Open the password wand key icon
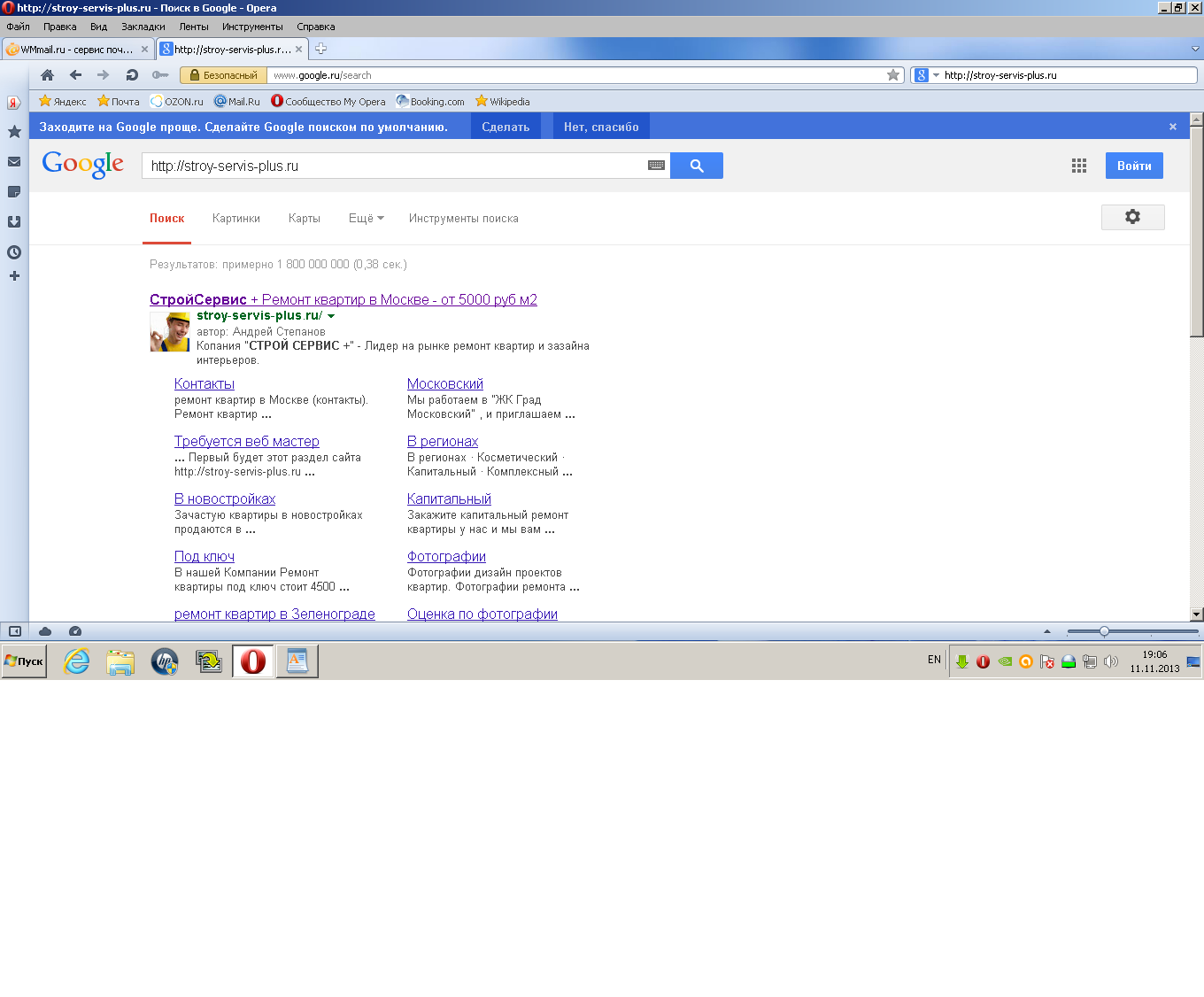Image resolution: width=1204 pixels, height=997 pixels. [x=160, y=75]
